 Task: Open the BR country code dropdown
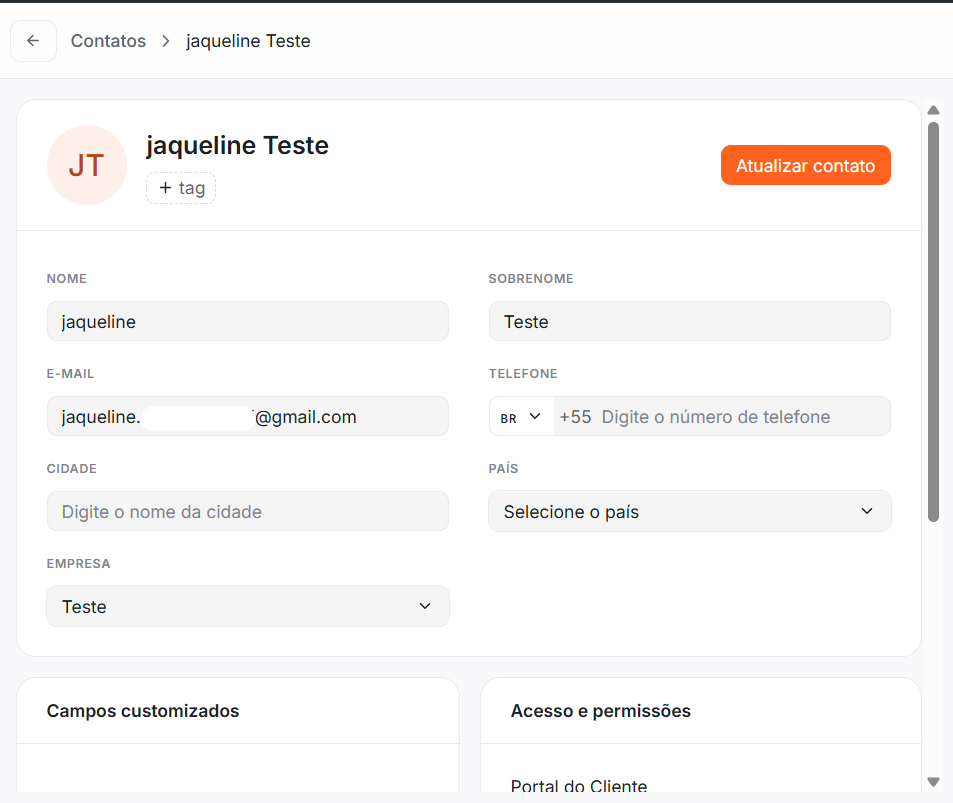click(x=521, y=416)
